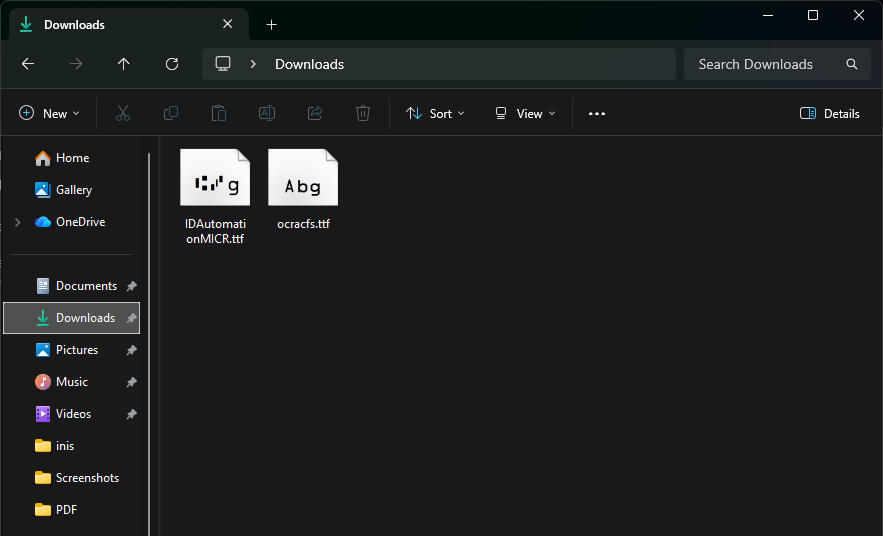The height and width of the screenshot is (536, 883).
Task: Click the Copy icon in toolbar
Action: 171,114
